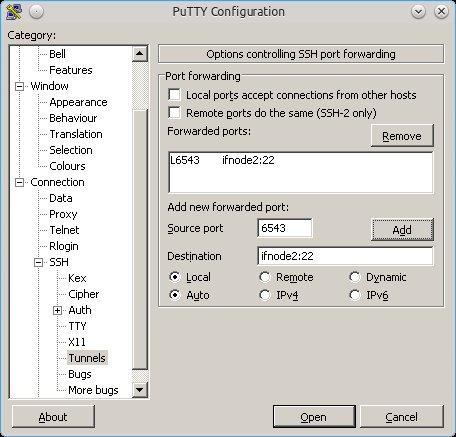Click into the Destination input field
456x437 pixels.
[x=345, y=256]
